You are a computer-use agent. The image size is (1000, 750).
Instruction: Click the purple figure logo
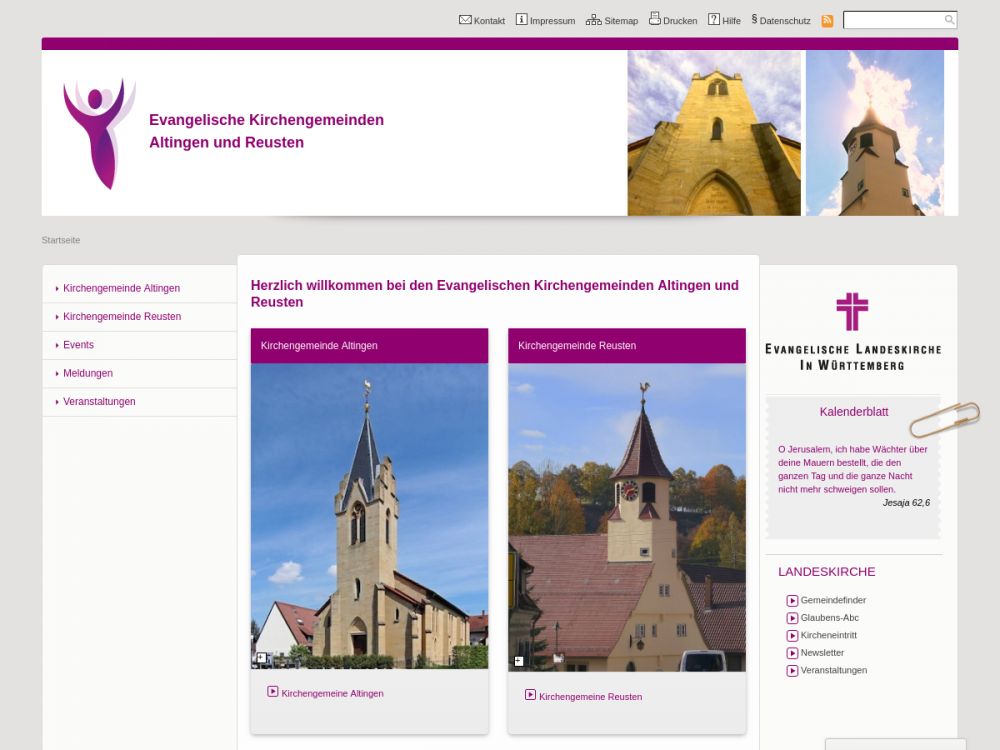98,133
